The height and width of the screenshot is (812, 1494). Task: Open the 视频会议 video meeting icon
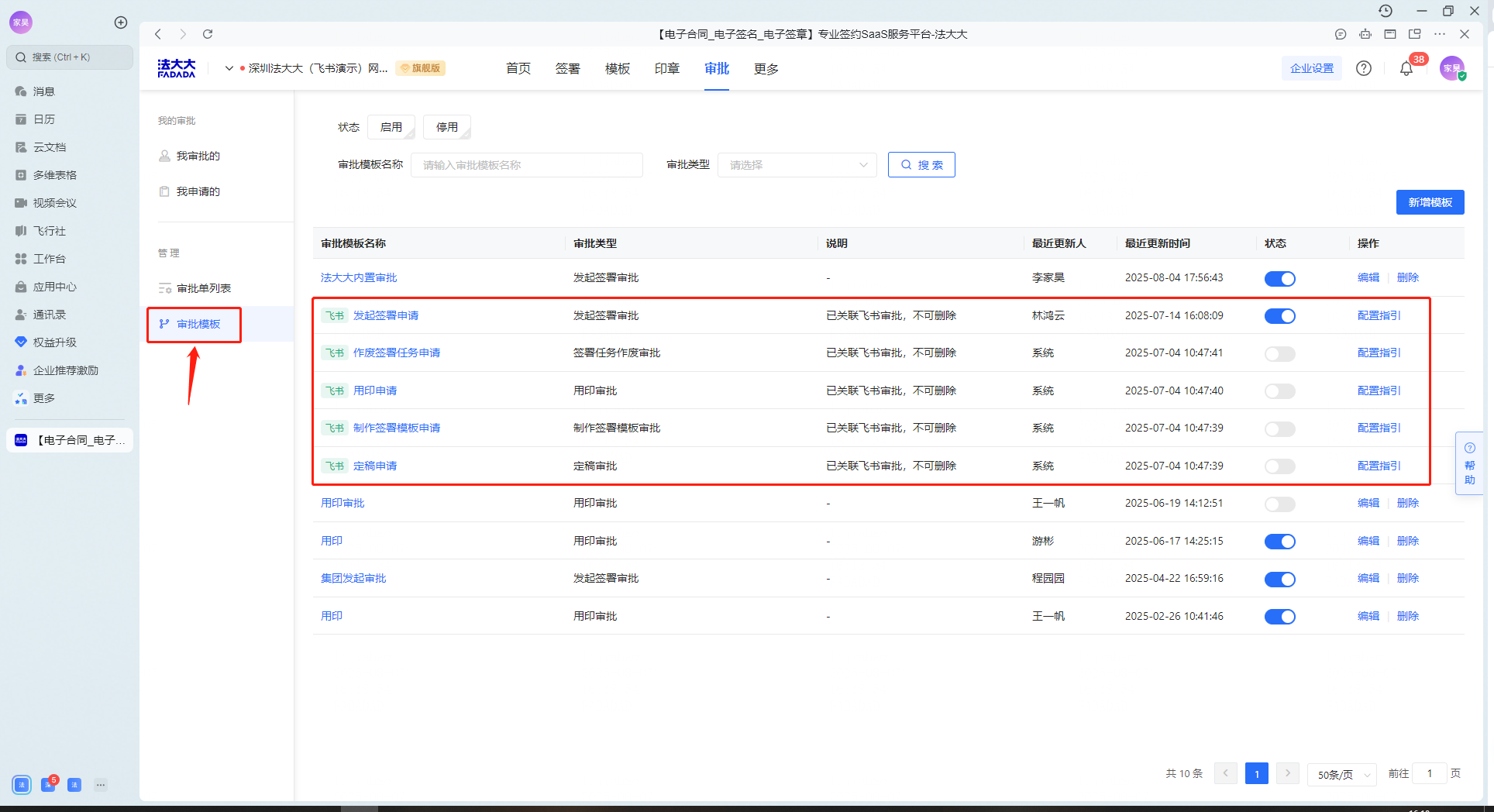[21, 203]
